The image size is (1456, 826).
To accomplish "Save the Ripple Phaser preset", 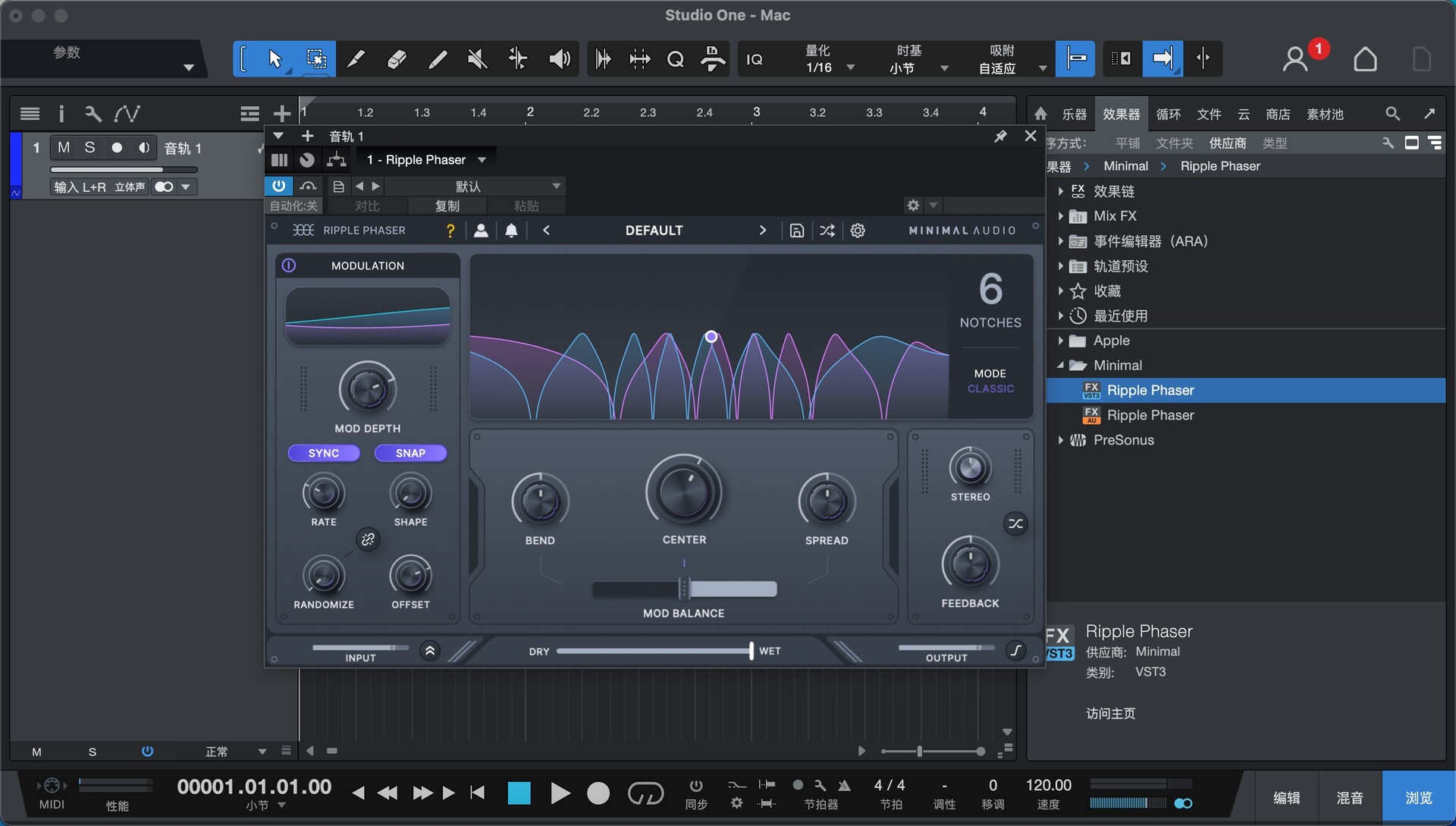I will coord(796,231).
